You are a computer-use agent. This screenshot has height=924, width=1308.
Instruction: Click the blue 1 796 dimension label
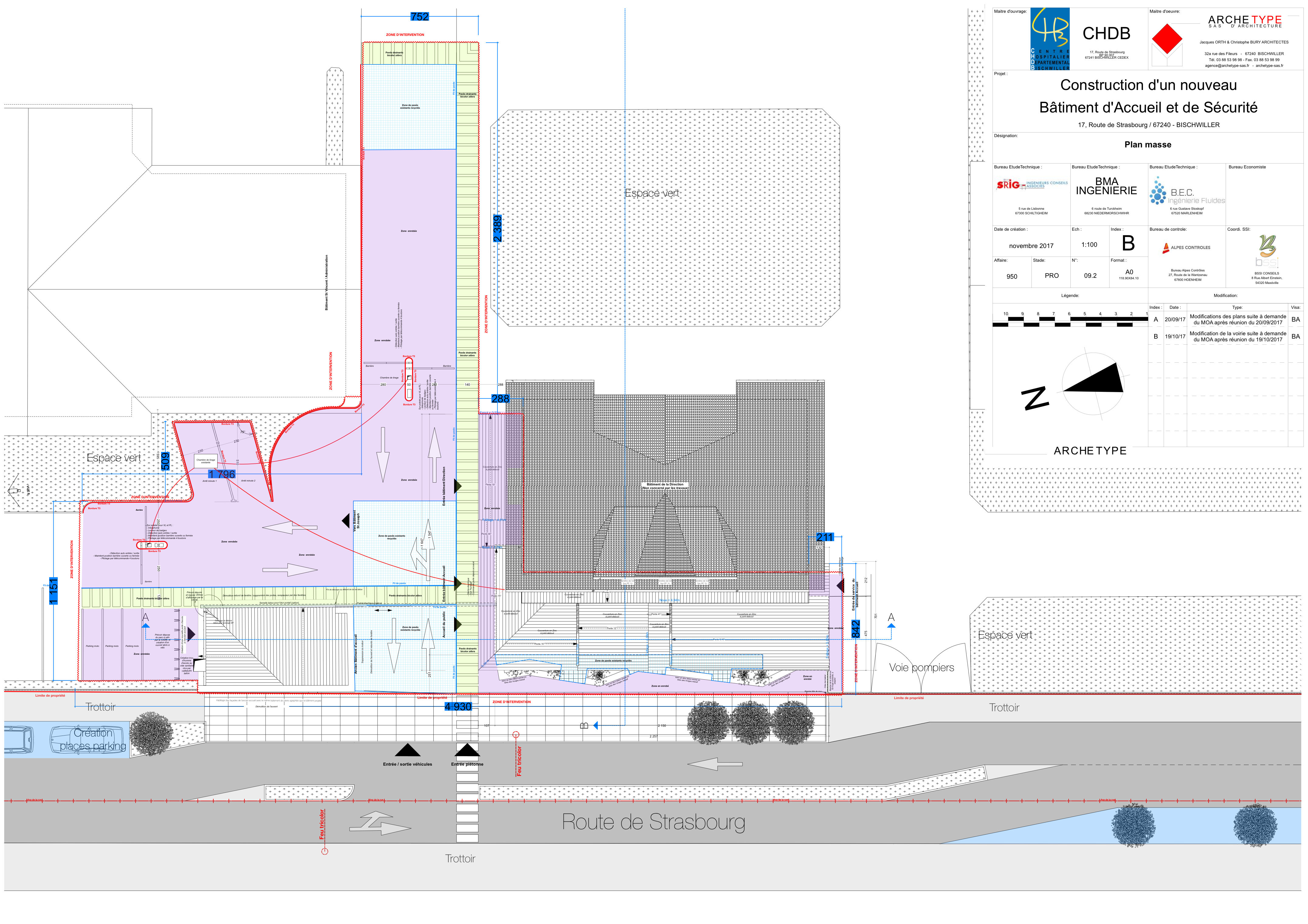pos(222,474)
